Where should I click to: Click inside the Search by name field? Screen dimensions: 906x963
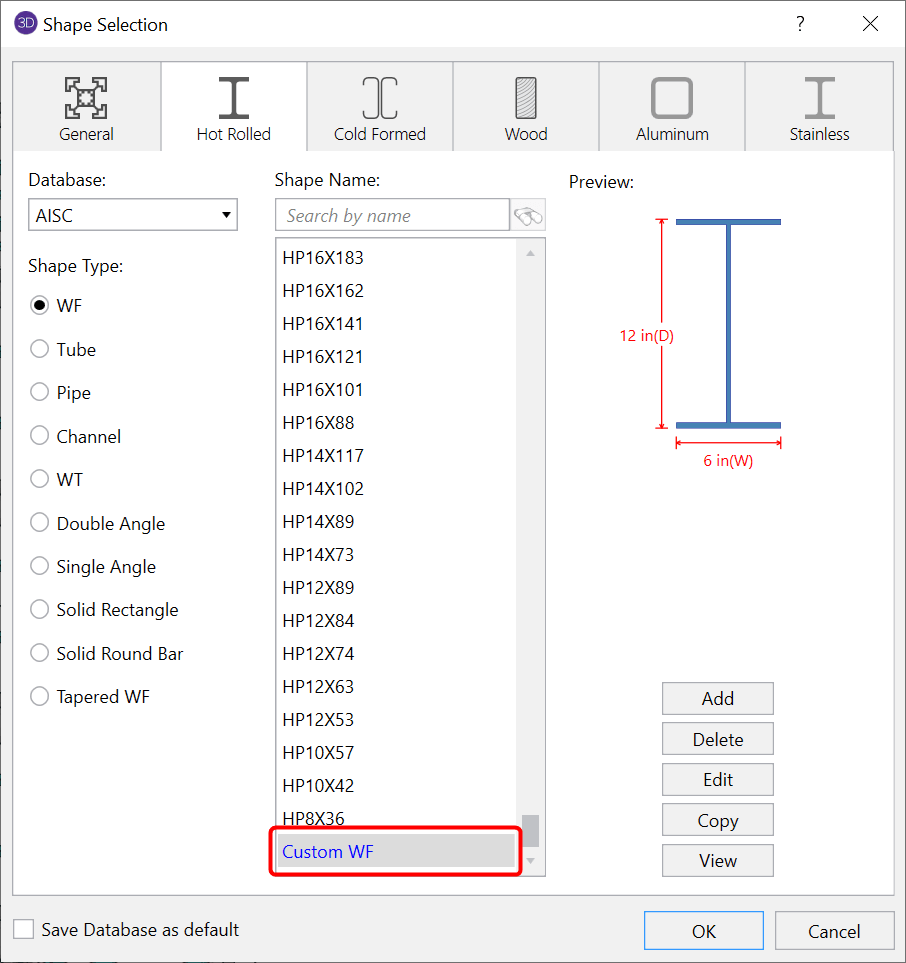pos(390,214)
